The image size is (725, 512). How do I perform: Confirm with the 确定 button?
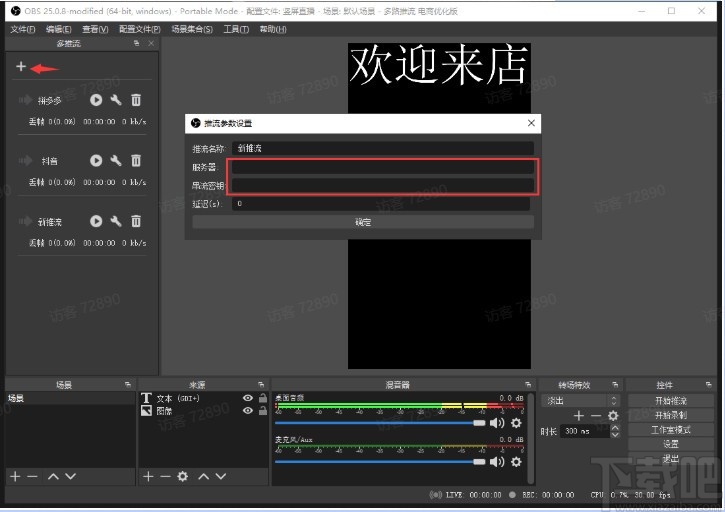(363, 222)
